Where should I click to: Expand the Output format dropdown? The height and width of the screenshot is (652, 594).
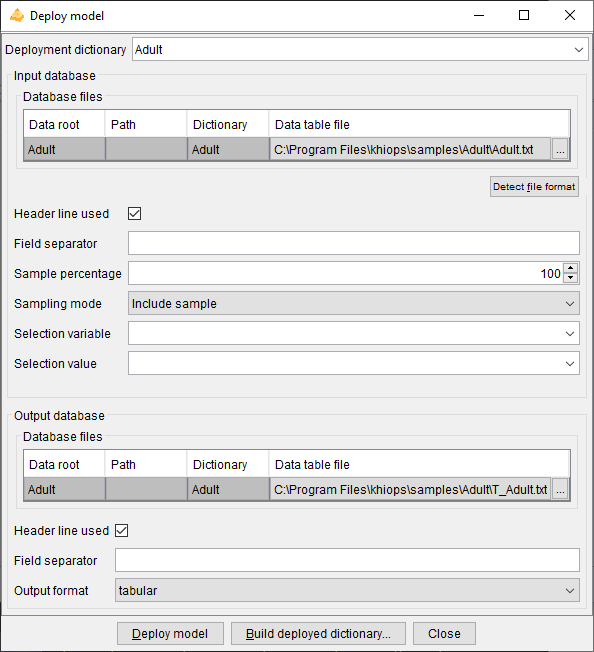pos(347,590)
